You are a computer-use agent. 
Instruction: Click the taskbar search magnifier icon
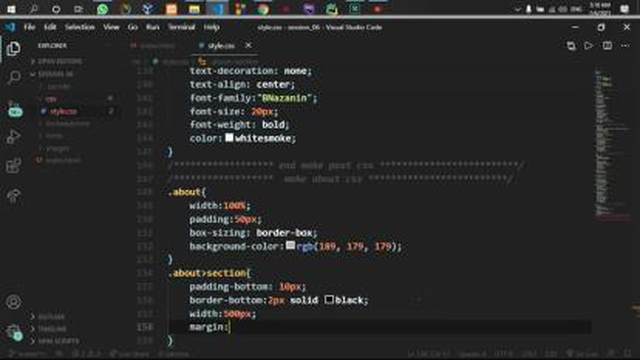pyautogui.click(x=33, y=9)
